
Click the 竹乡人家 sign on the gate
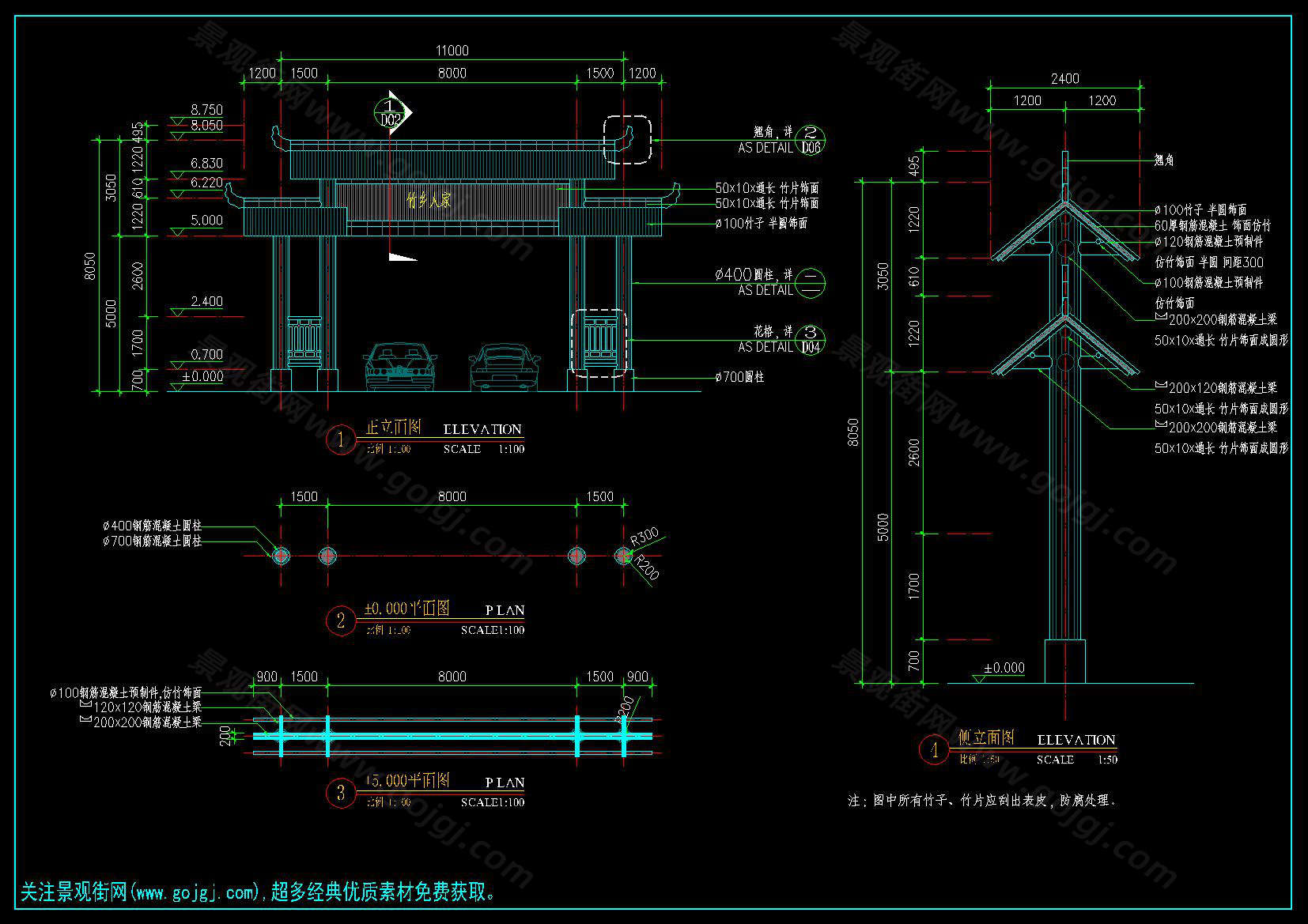click(429, 201)
